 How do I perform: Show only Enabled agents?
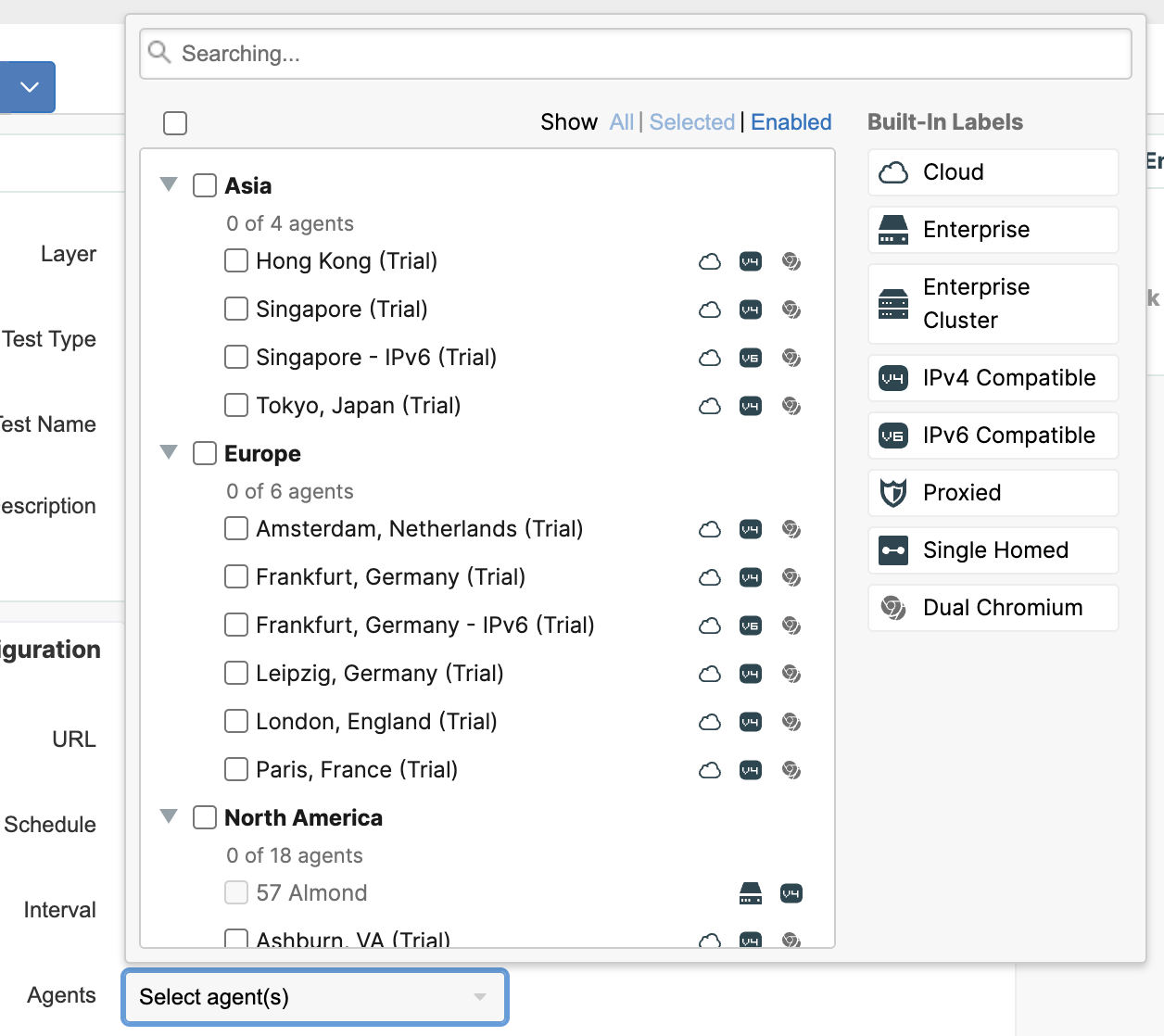[x=791, y=122]
